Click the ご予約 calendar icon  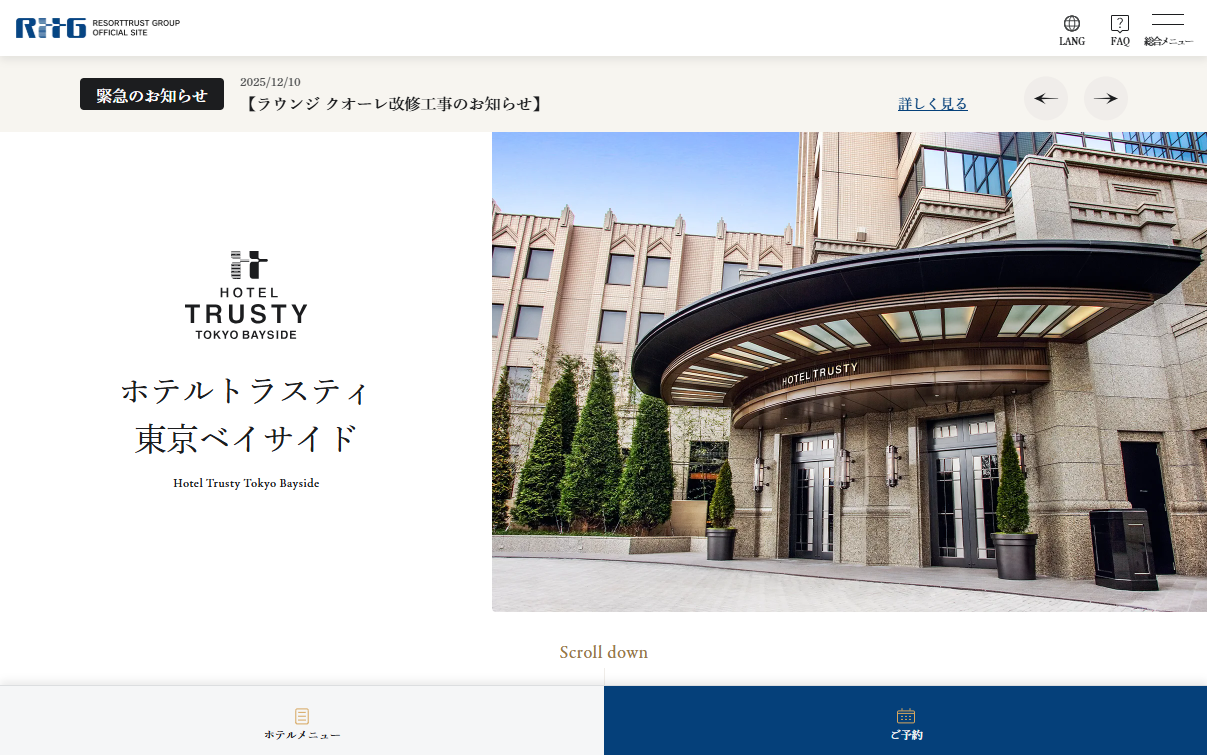click(906, 714)
